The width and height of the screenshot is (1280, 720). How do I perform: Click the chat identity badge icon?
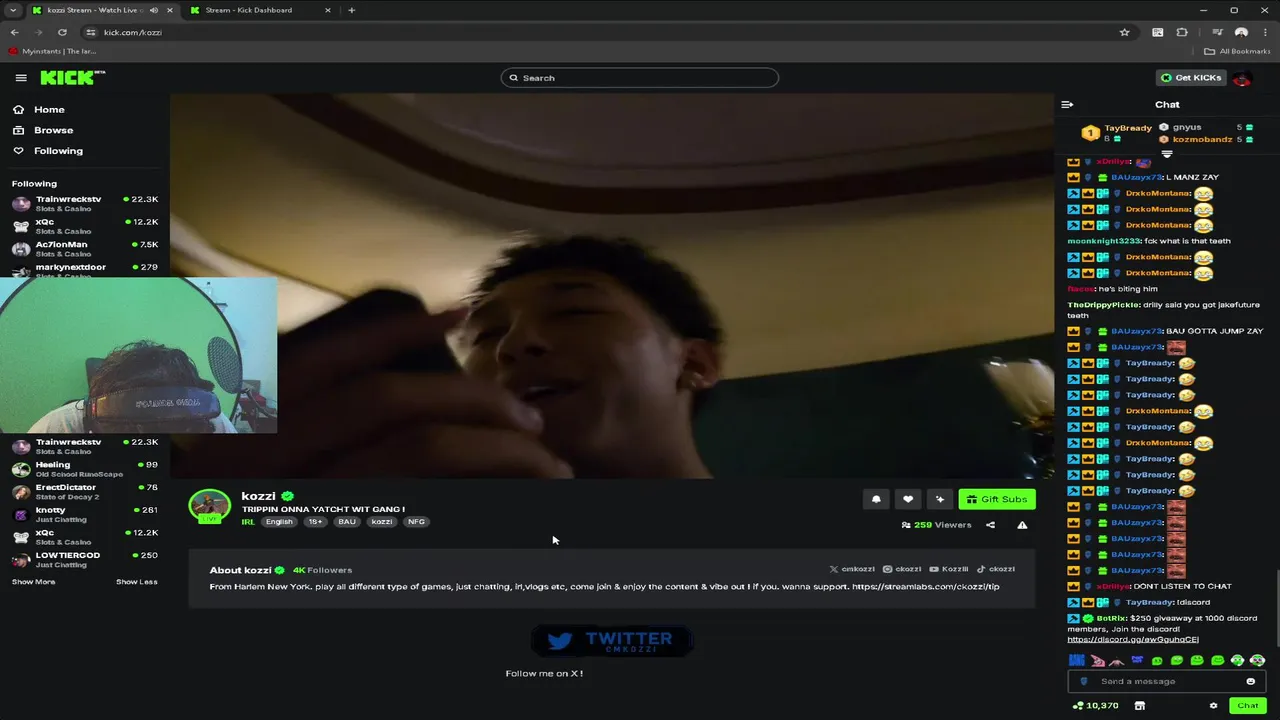tap(1084, 681)
